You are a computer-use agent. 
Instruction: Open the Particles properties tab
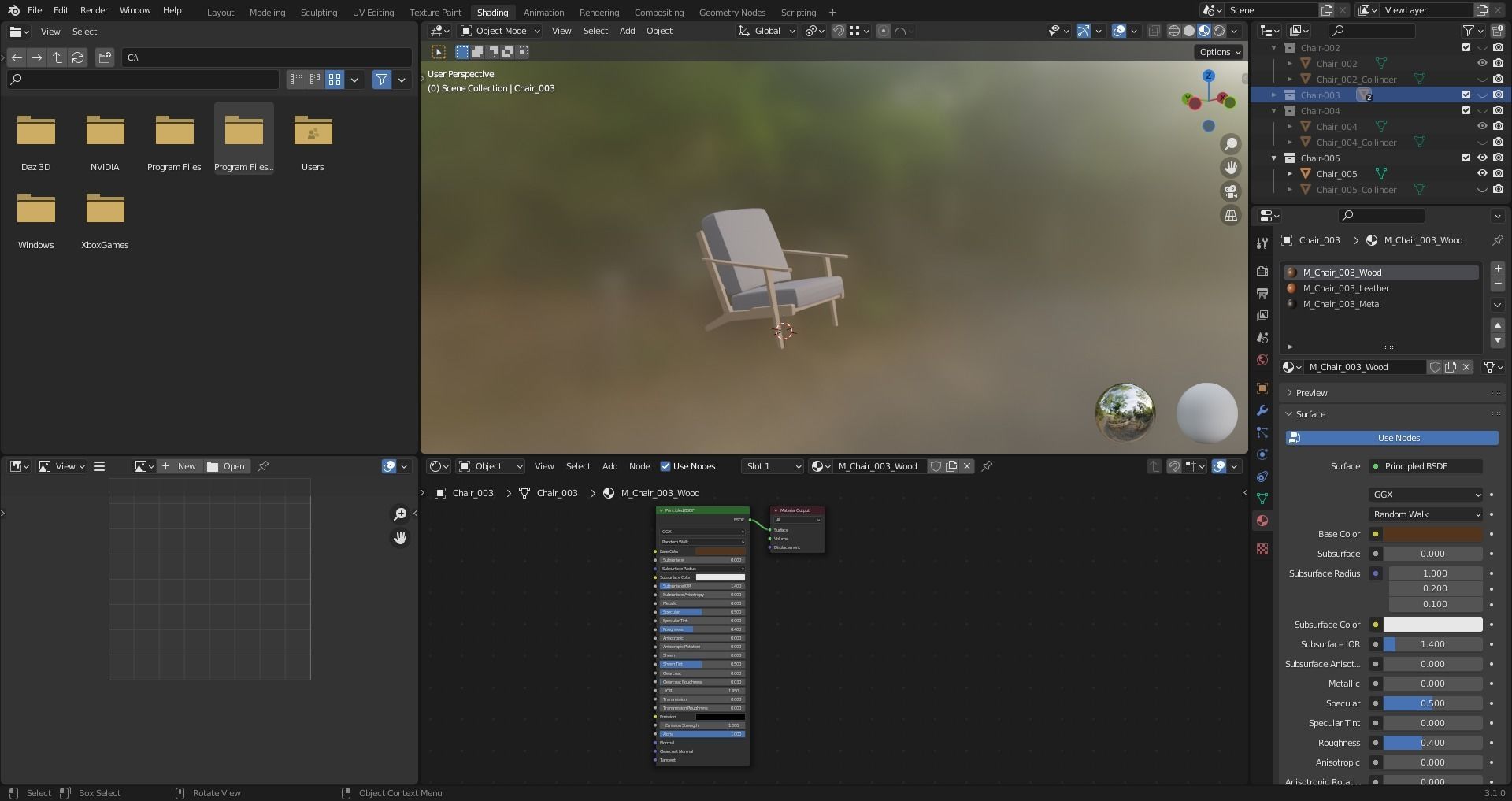1262,432
